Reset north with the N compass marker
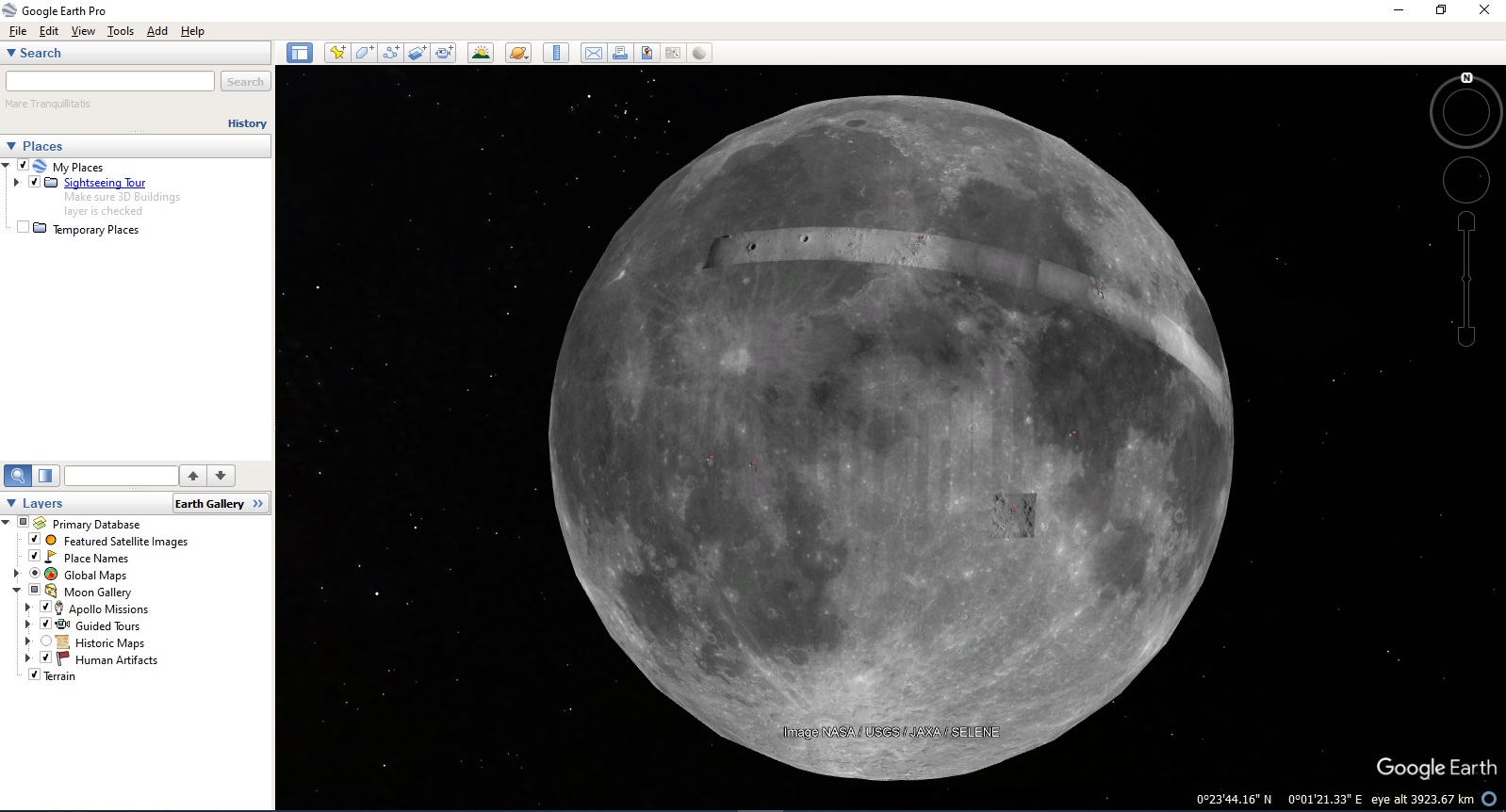Viewport: 1506px width, 812px height. point(1466,78)
